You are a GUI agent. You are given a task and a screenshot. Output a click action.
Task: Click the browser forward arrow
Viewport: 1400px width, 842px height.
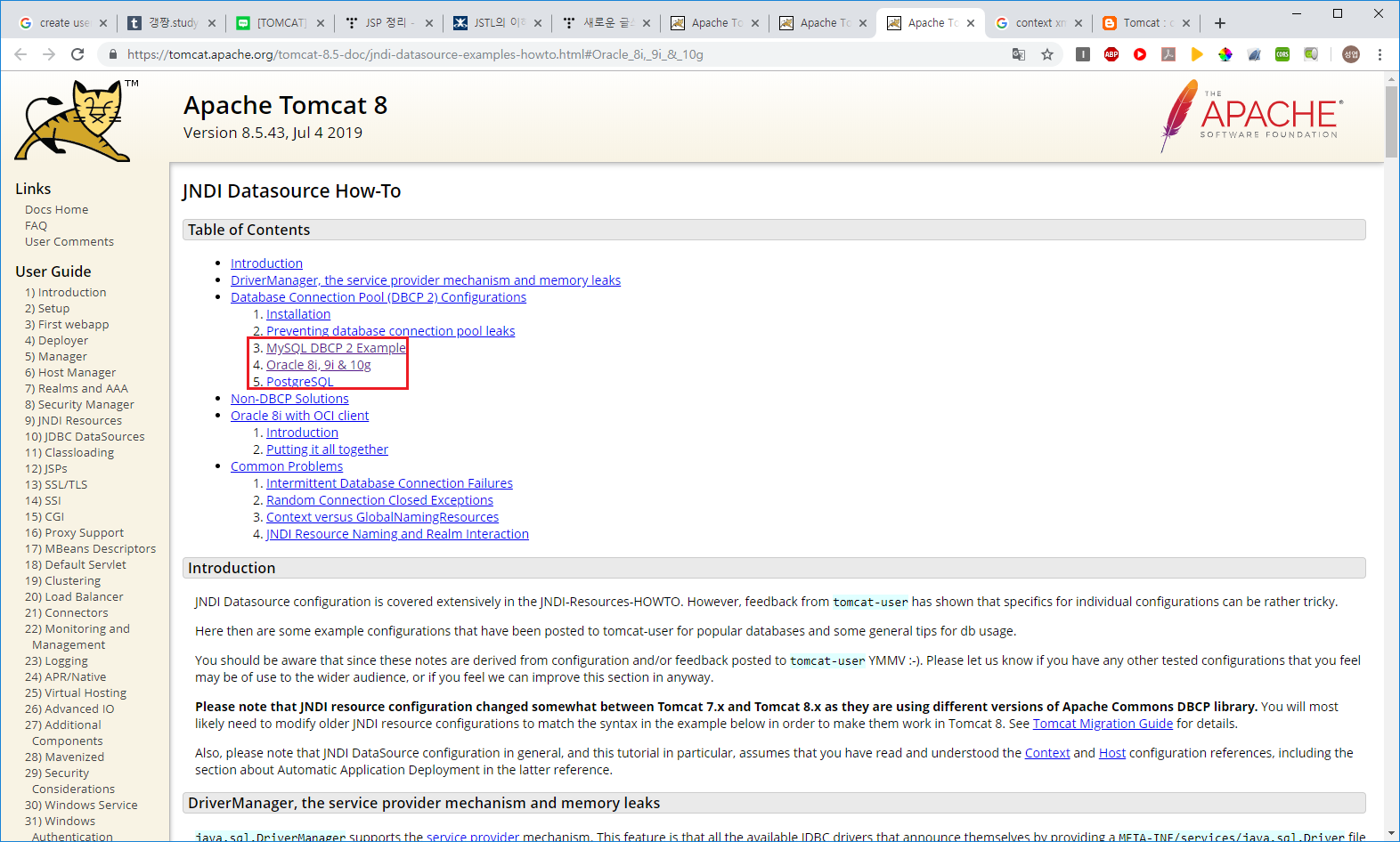[x=49, y=54]
